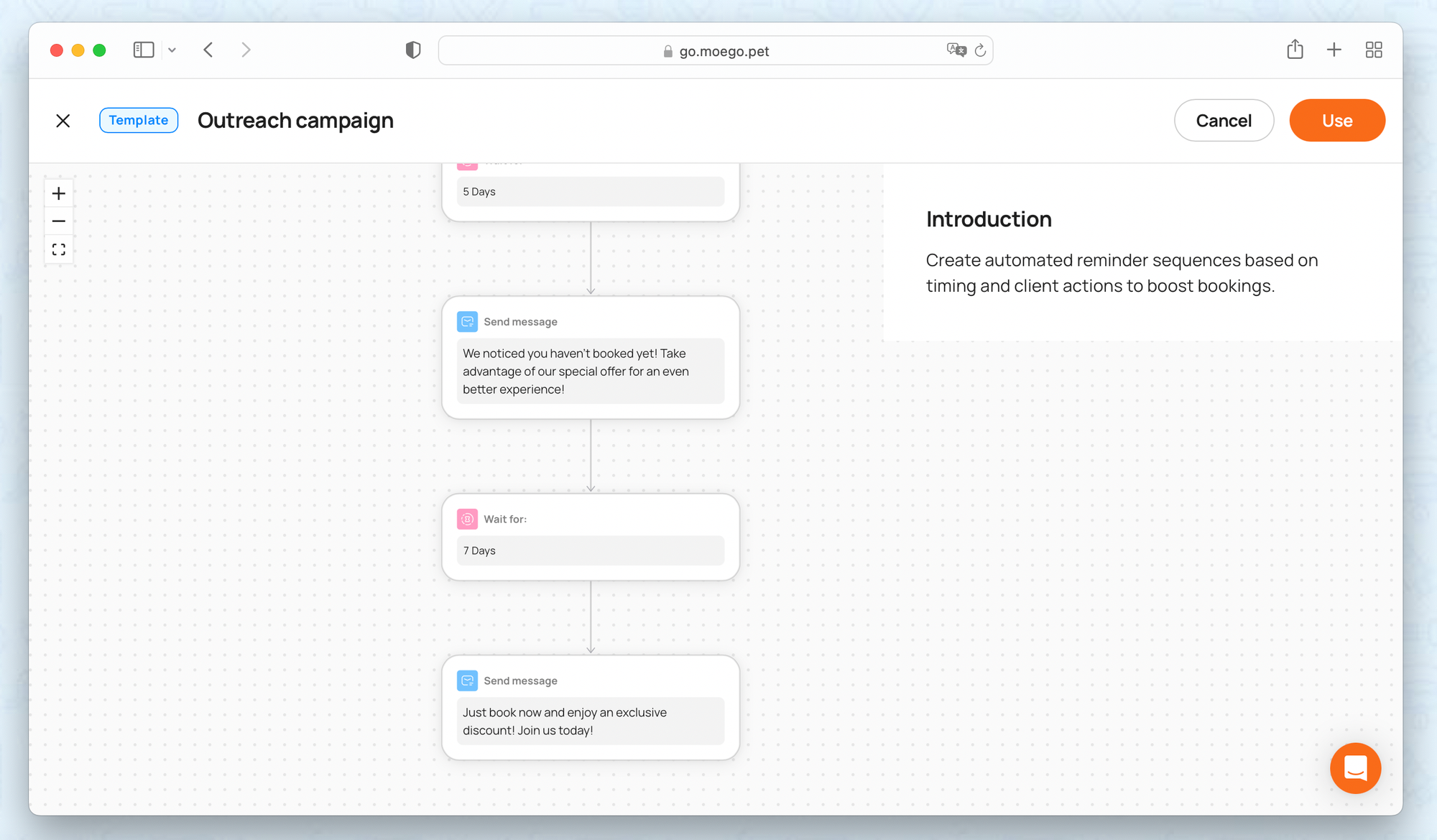Fit workflow to screen view
Screen dimensions: 1437x840
coord(59,249)
